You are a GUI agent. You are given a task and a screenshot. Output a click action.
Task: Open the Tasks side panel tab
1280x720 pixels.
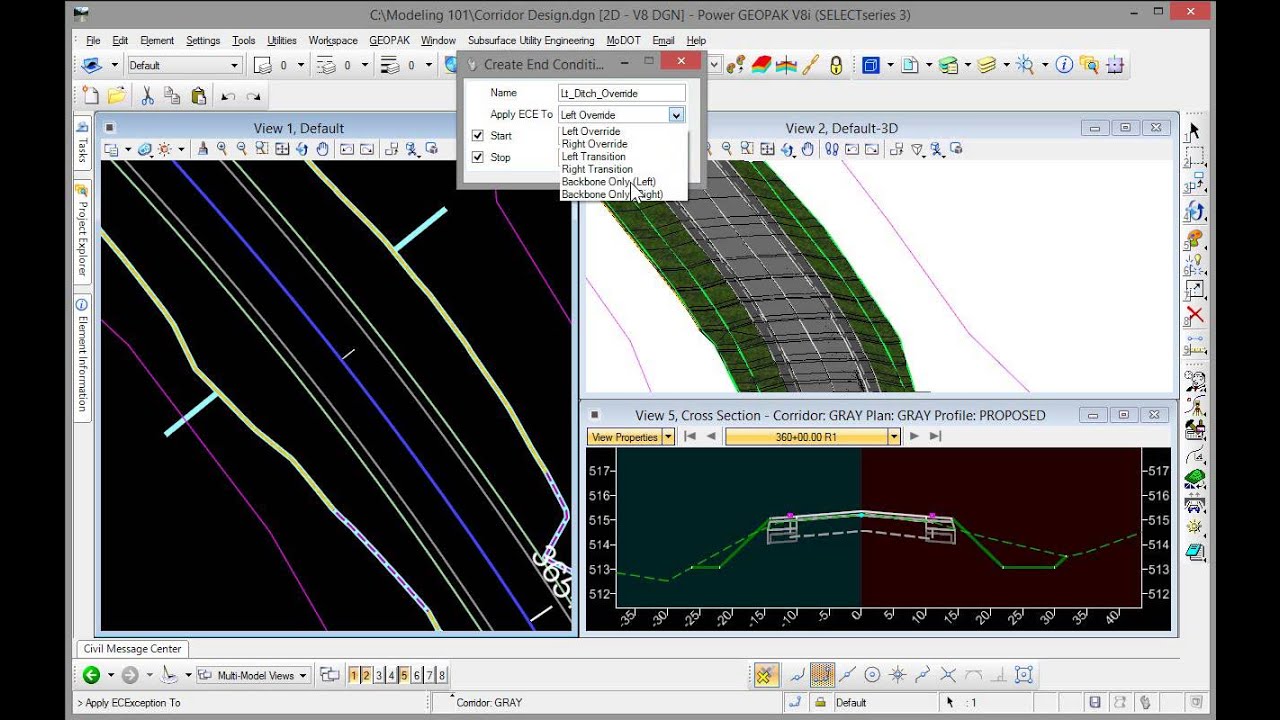(82, 142)
